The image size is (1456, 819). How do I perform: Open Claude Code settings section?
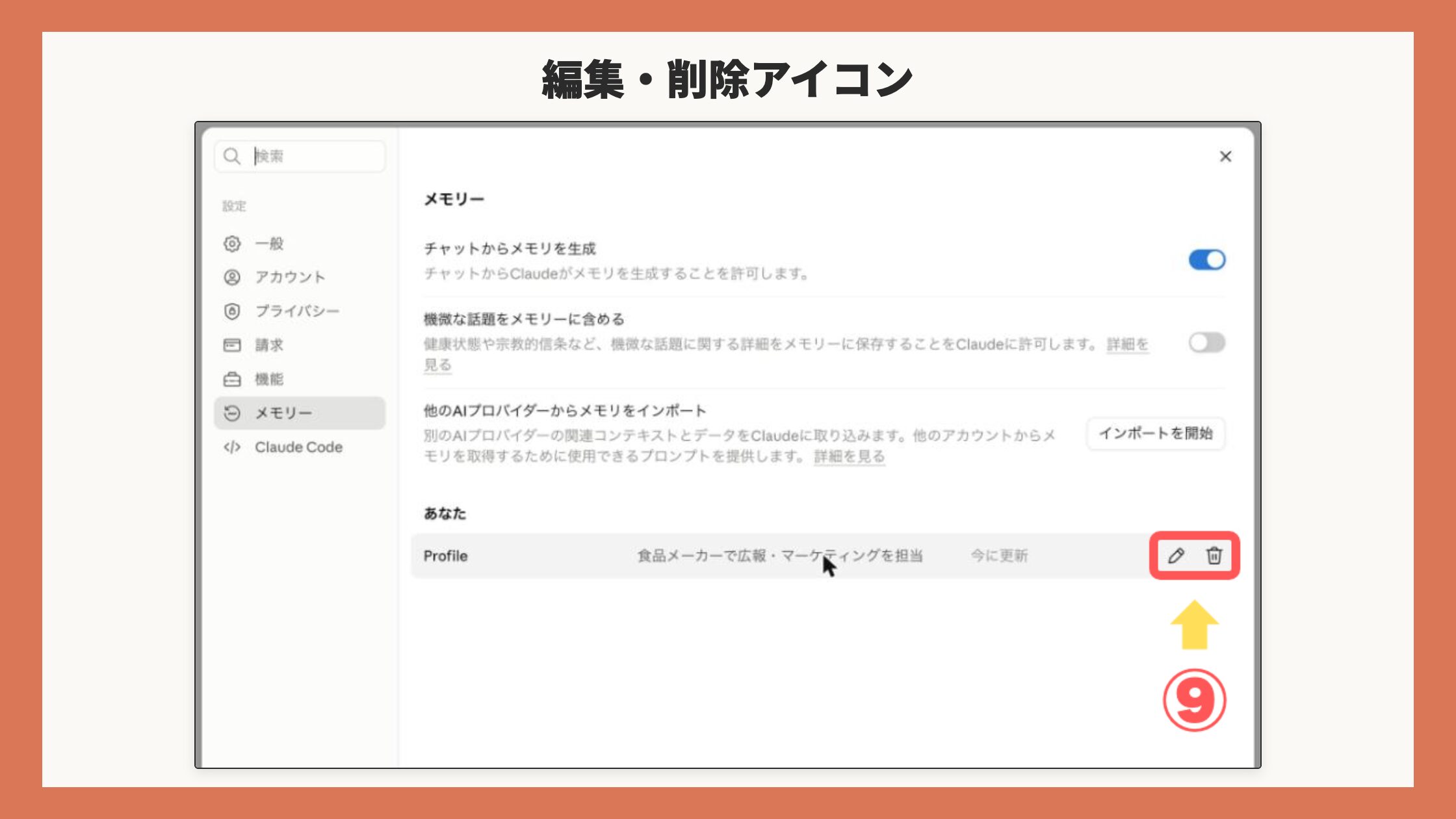click(x=300, y=447)
